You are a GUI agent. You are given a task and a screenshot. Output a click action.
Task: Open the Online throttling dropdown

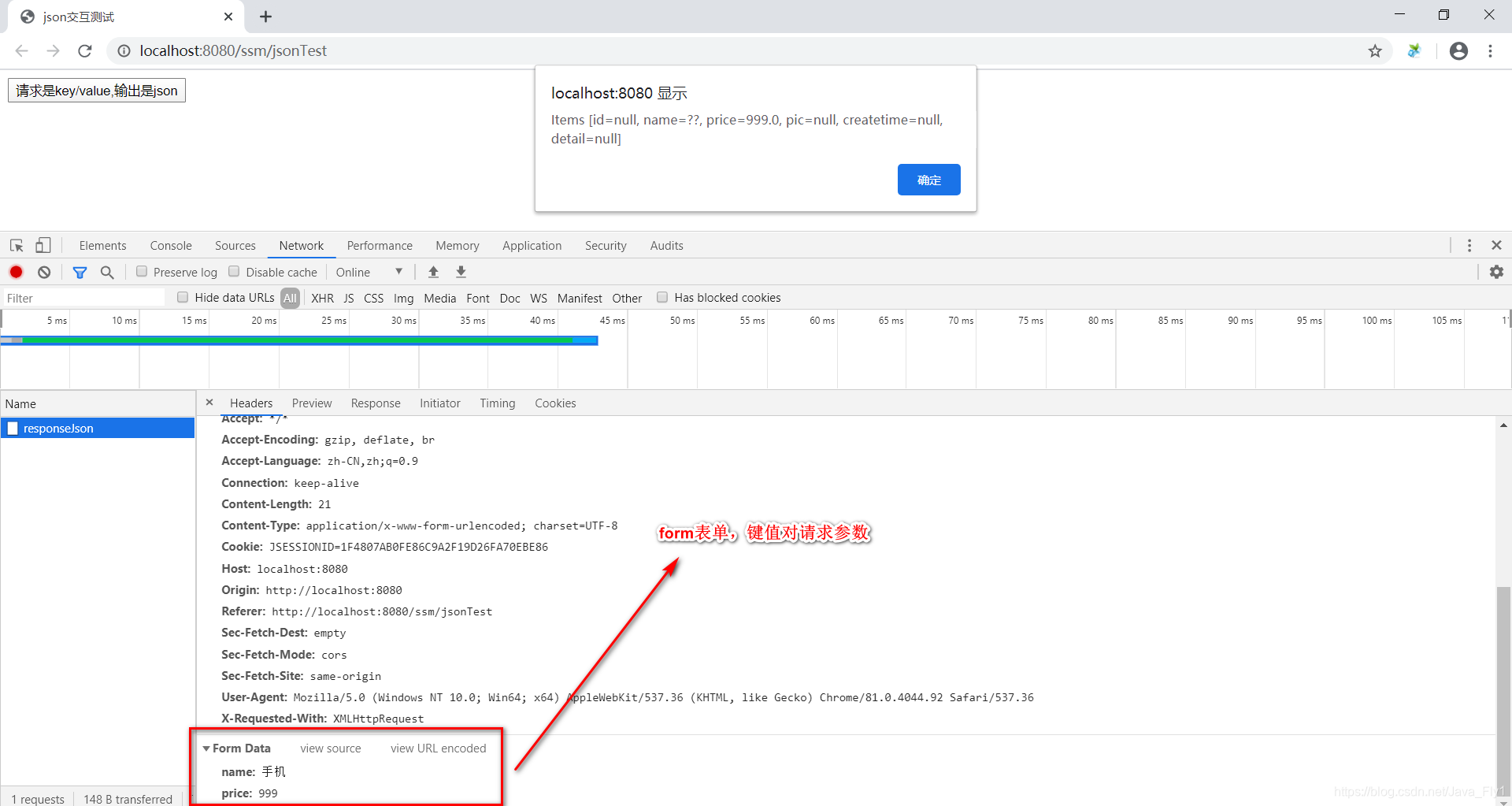point(369,273)
